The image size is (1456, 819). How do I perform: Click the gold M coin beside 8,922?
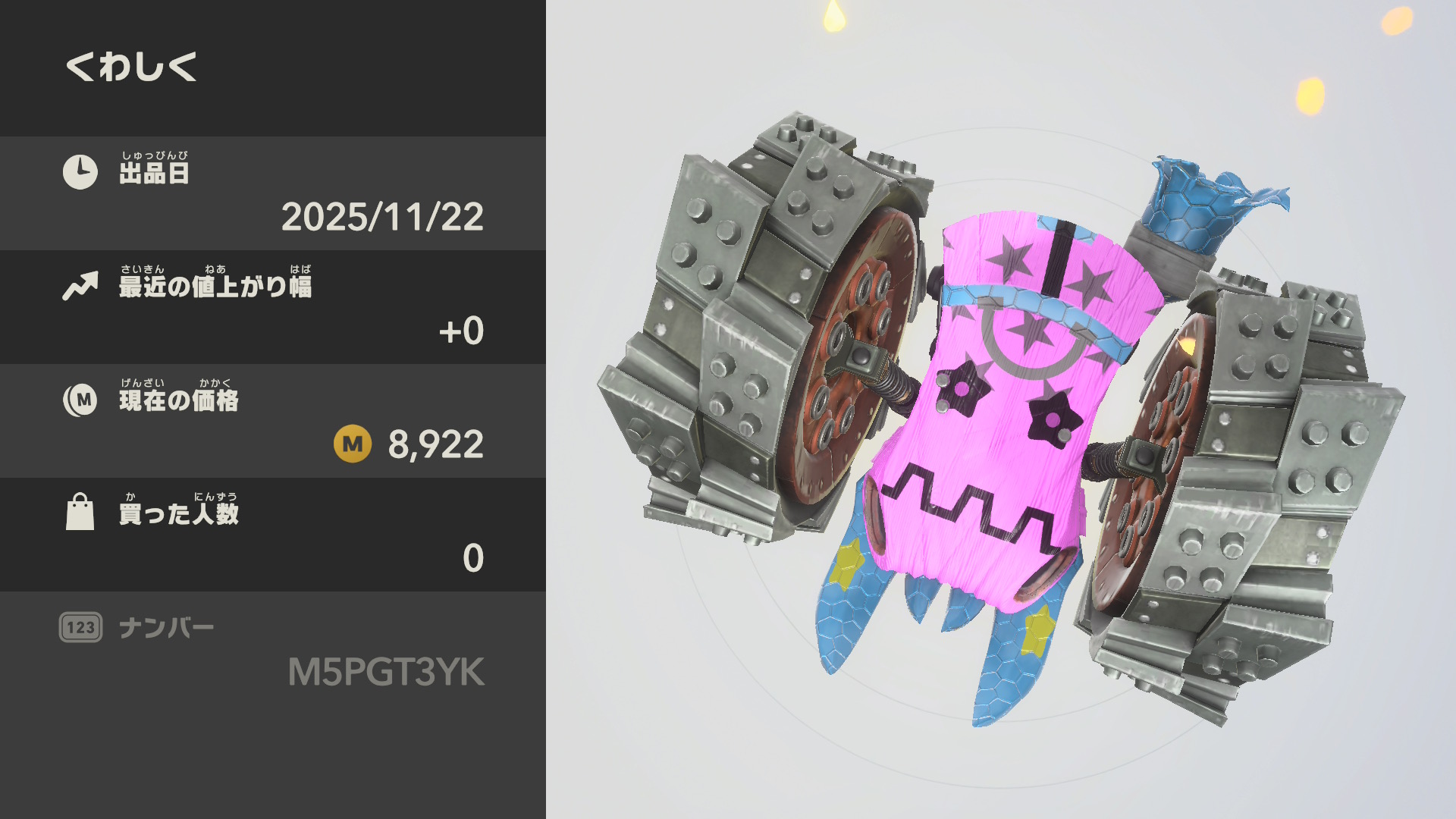coord(353,444)
